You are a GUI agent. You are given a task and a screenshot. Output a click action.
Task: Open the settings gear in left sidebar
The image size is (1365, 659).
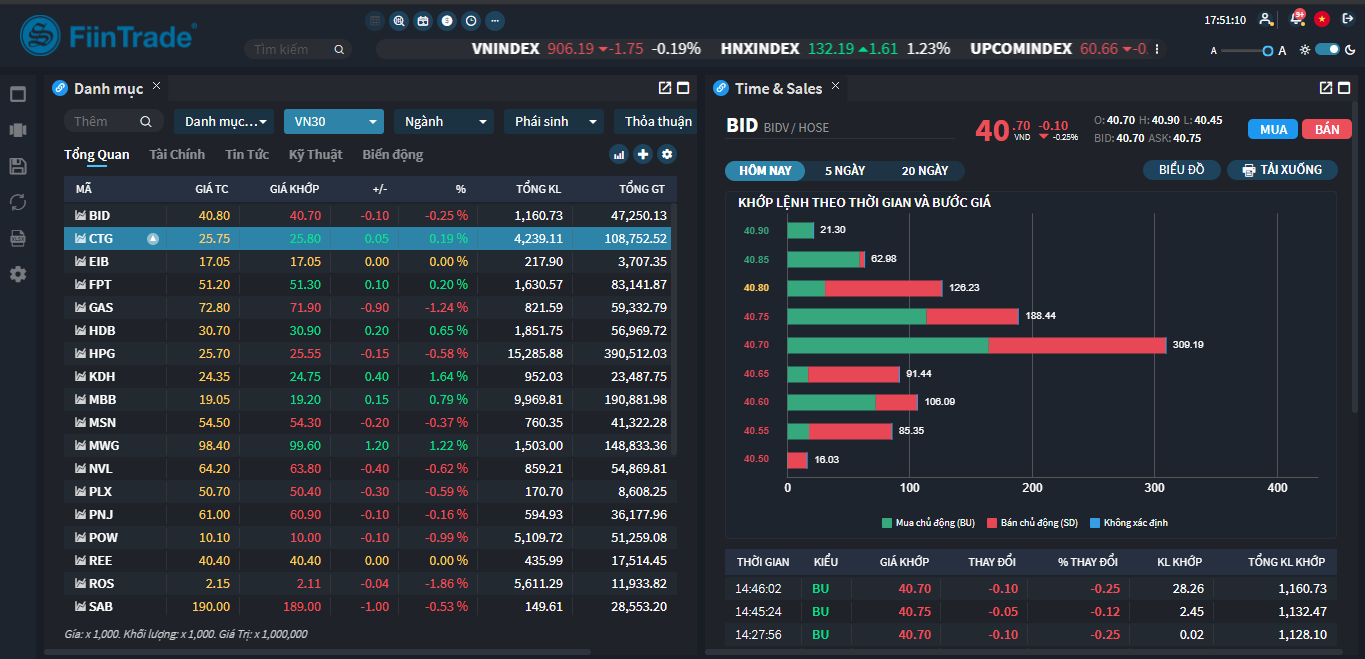(17, 273)
